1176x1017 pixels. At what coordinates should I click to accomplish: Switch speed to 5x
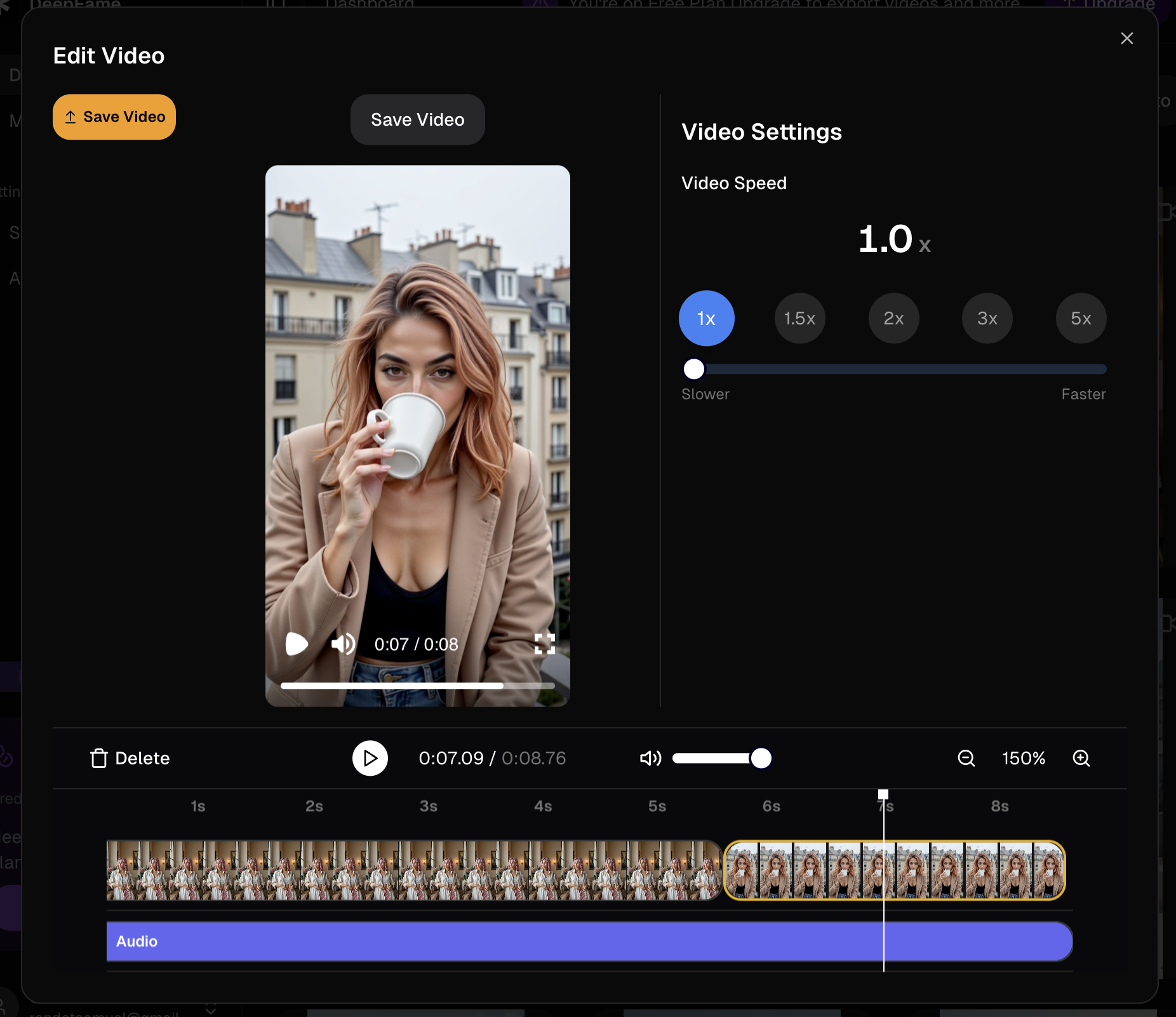tap(1081, 318)
